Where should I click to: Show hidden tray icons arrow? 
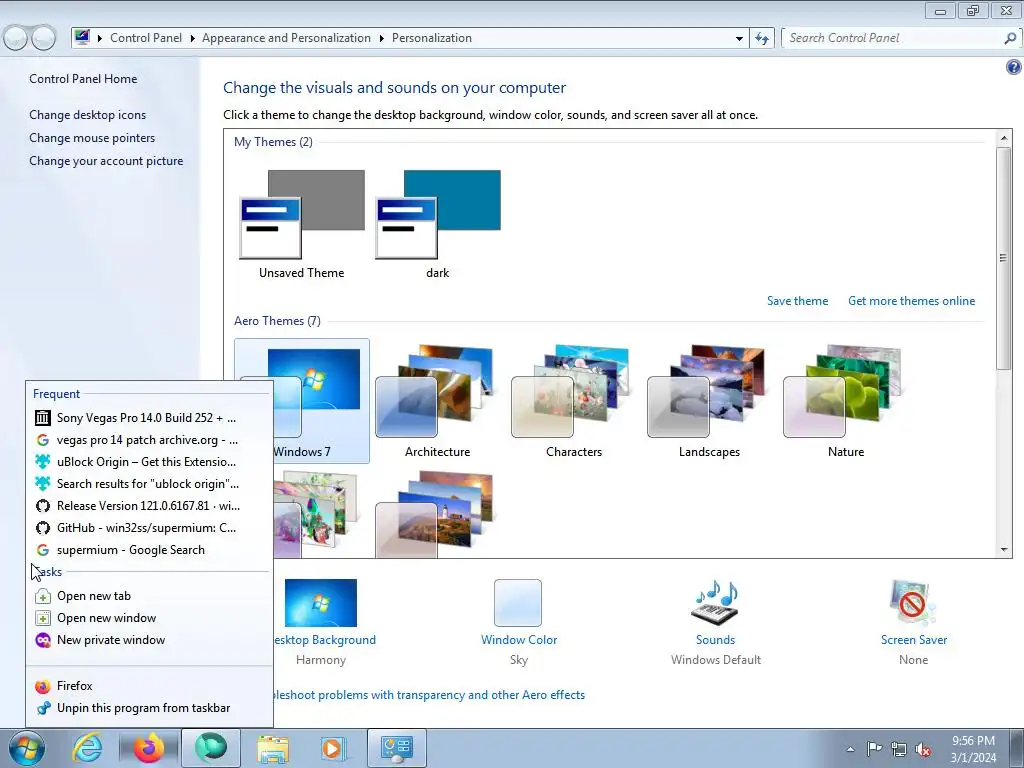click(x=850, y=749)
